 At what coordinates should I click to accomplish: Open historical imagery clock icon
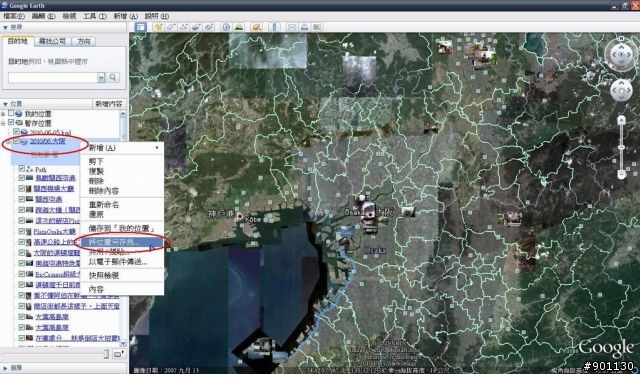(226, 27)
